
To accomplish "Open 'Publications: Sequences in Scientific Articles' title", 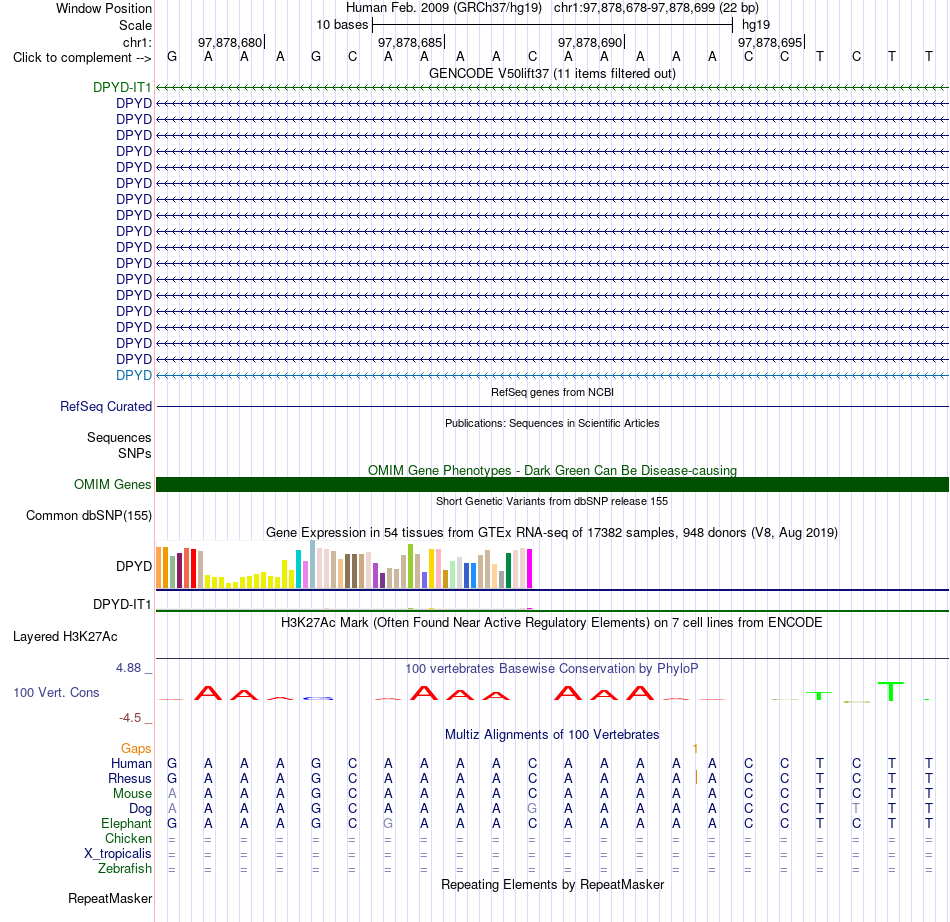I will coord(552,423).
